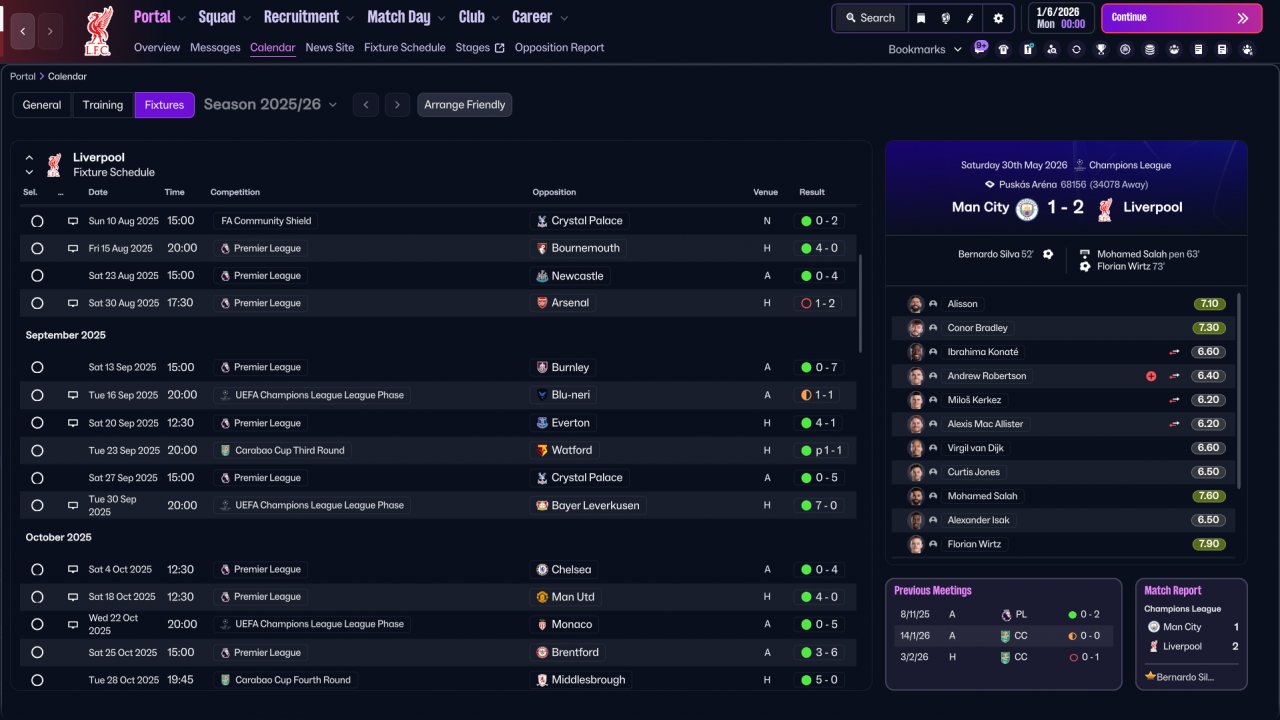Open the Bookmarks dropdown
Image resolution: width=1280 pixels, height=720 pixels.
[x=925, y=49]
